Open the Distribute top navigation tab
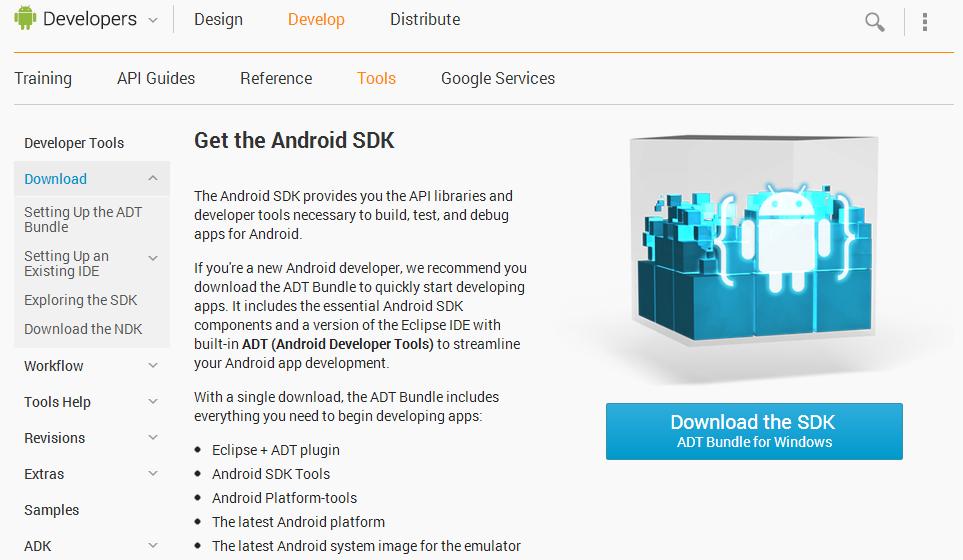 pyautogui.click(x=425, y=20)
